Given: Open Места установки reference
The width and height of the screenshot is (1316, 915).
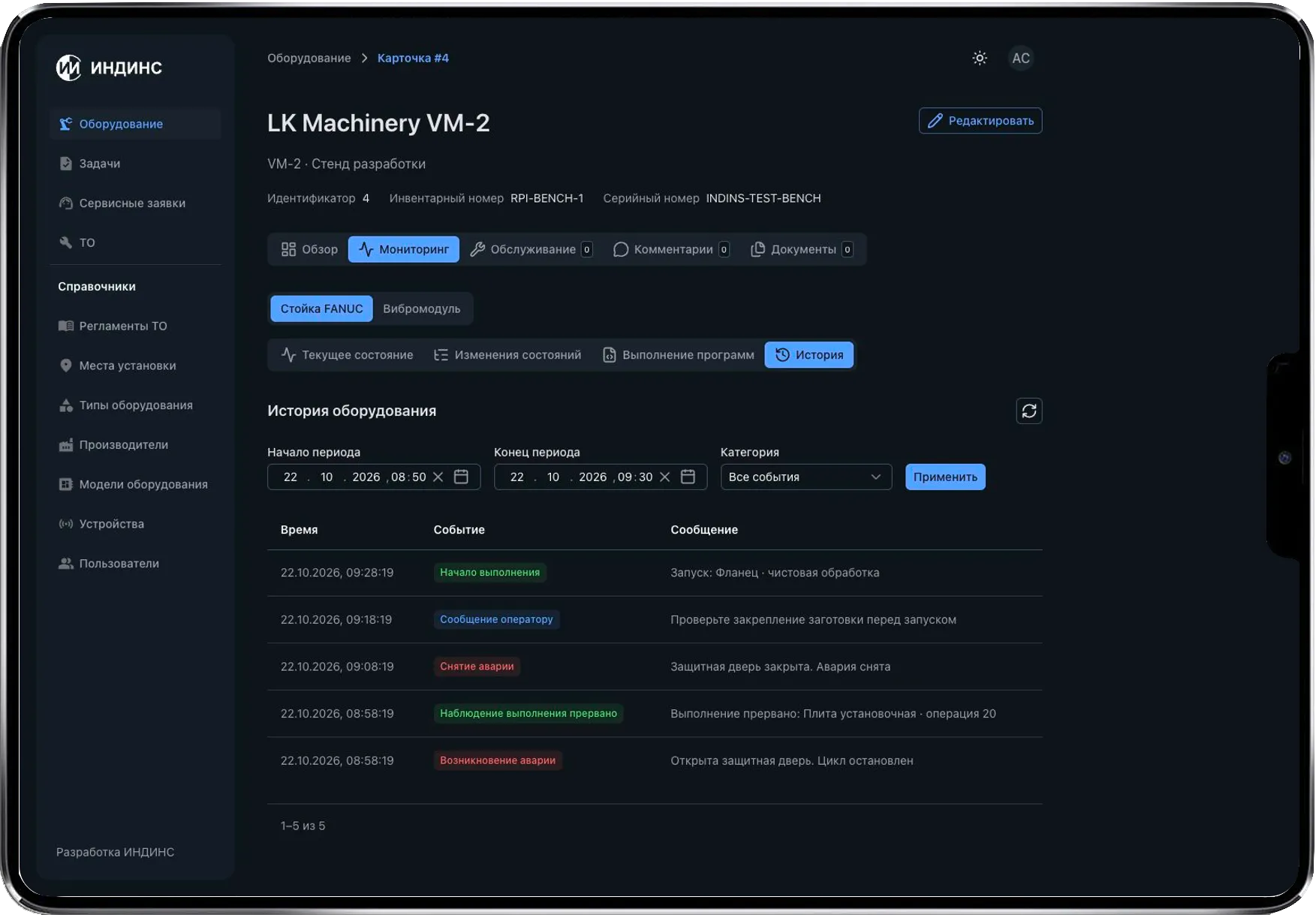Looking at the screenshot, I should pyautogui.click(x=135, y=366).
